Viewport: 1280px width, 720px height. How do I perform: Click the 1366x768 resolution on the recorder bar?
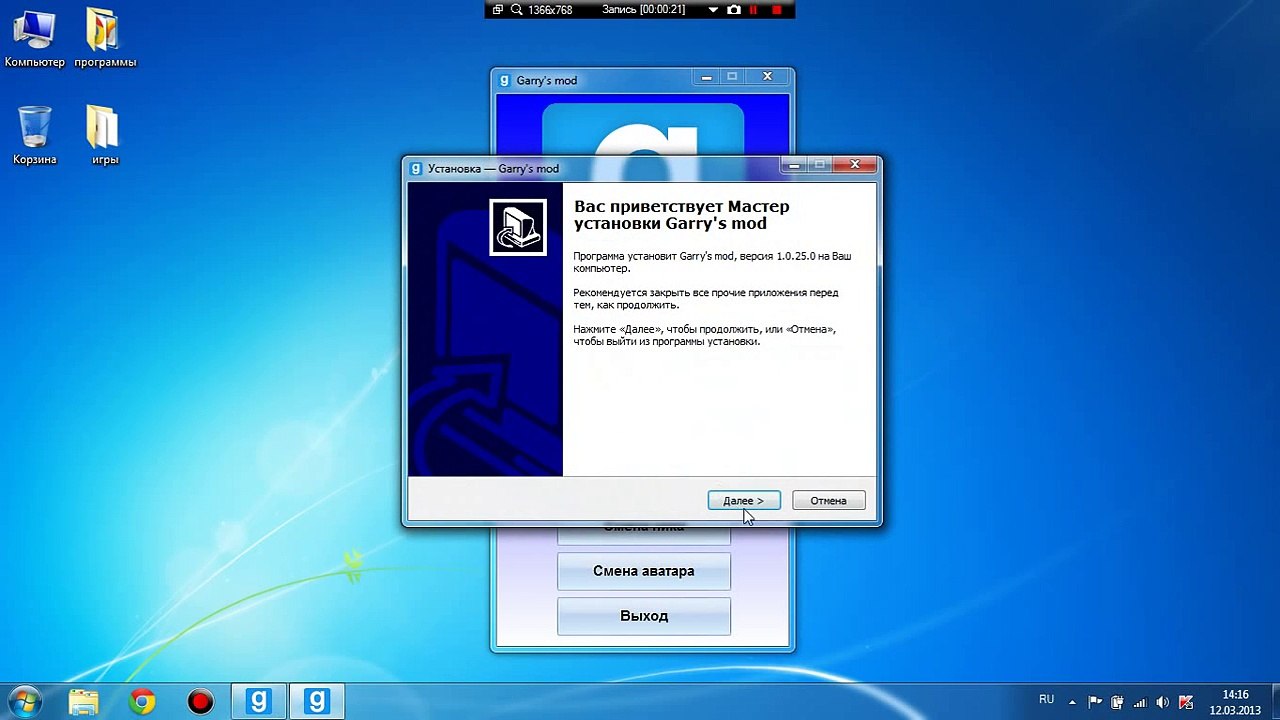pyautogui.click(x=549, y=10)
